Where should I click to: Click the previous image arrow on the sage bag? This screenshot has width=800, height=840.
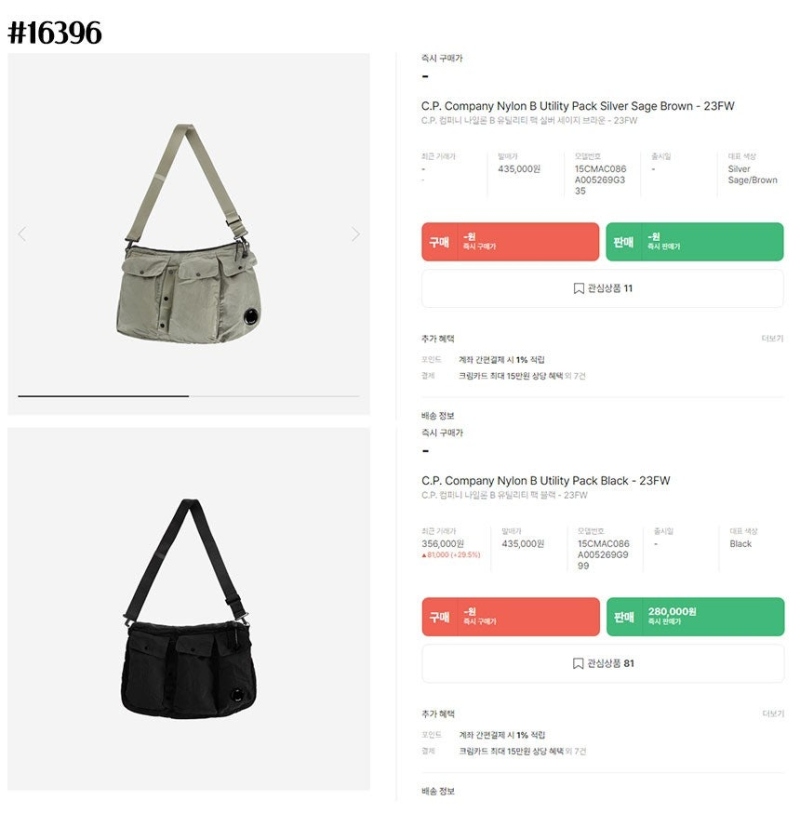click(22, 234)
